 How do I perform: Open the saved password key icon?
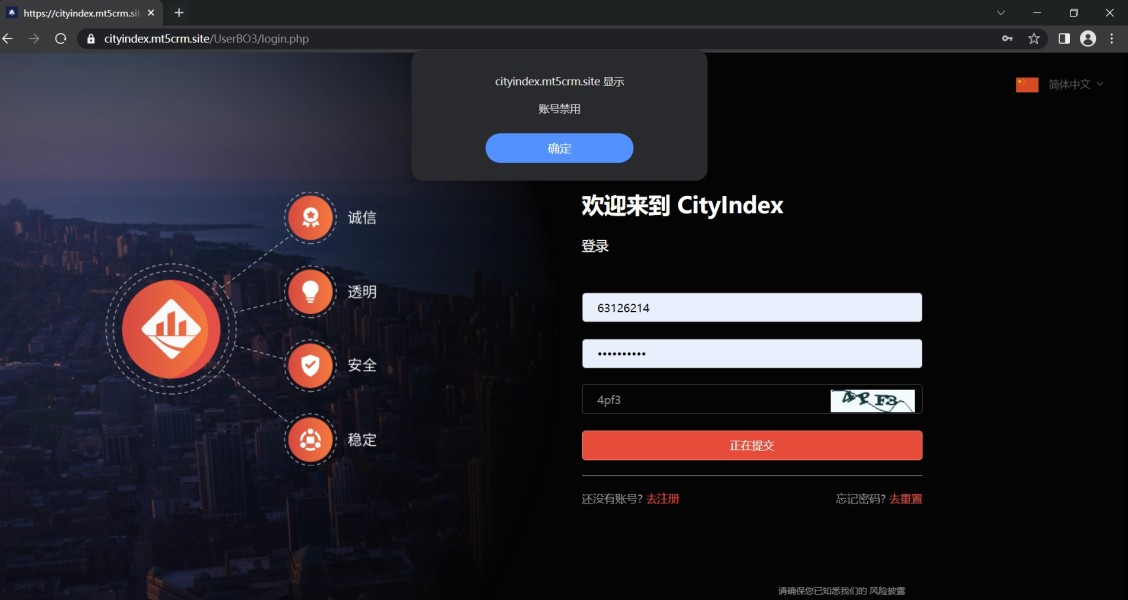pos(1007,39)
